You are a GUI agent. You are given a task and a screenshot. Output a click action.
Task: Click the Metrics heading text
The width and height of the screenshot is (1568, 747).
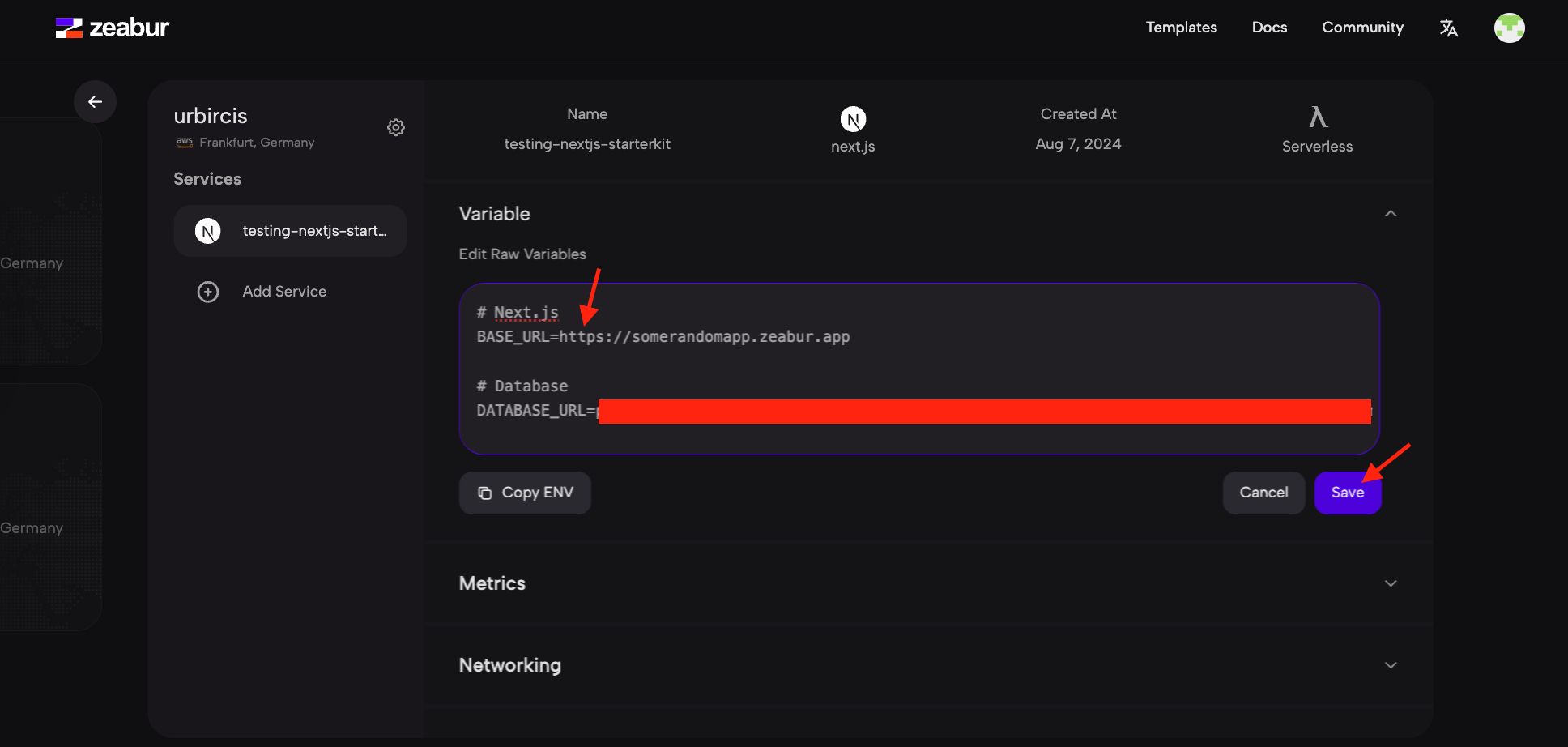coord(492,583)
